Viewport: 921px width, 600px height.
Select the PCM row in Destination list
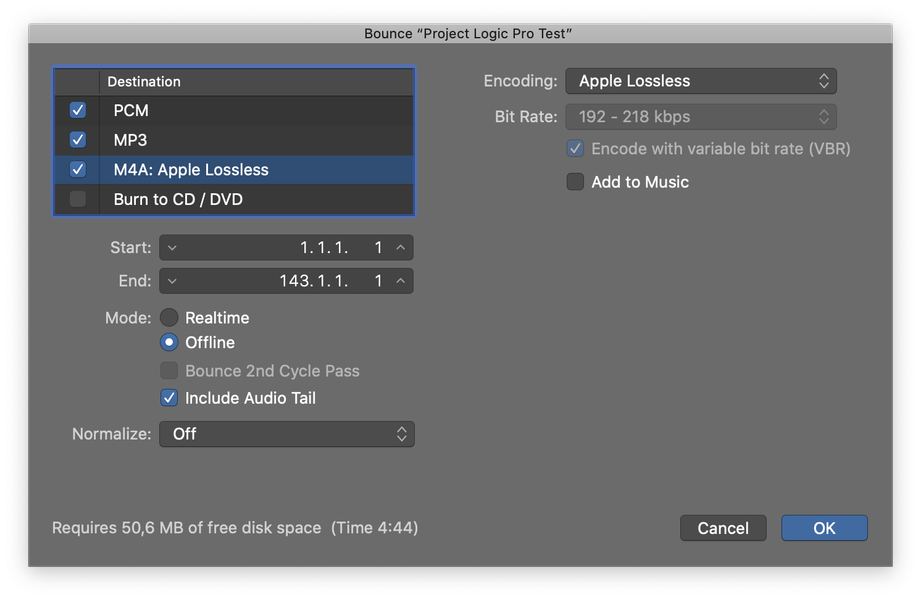(250, 110)
